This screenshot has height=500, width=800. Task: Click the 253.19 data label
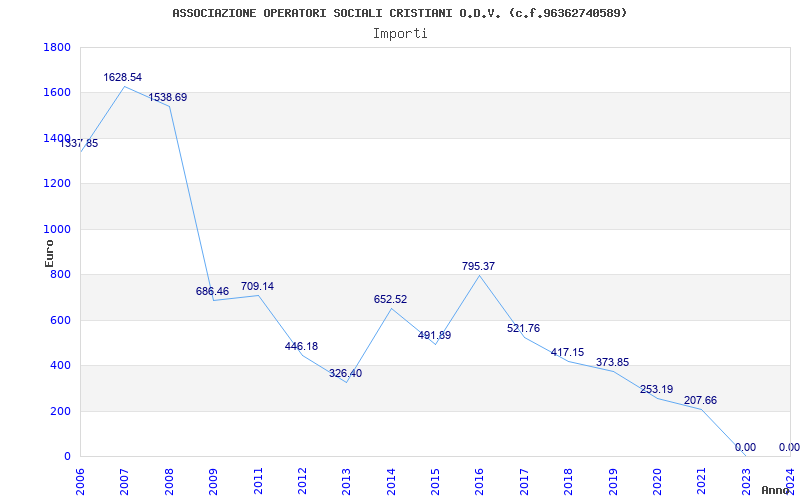pos(656,390)
